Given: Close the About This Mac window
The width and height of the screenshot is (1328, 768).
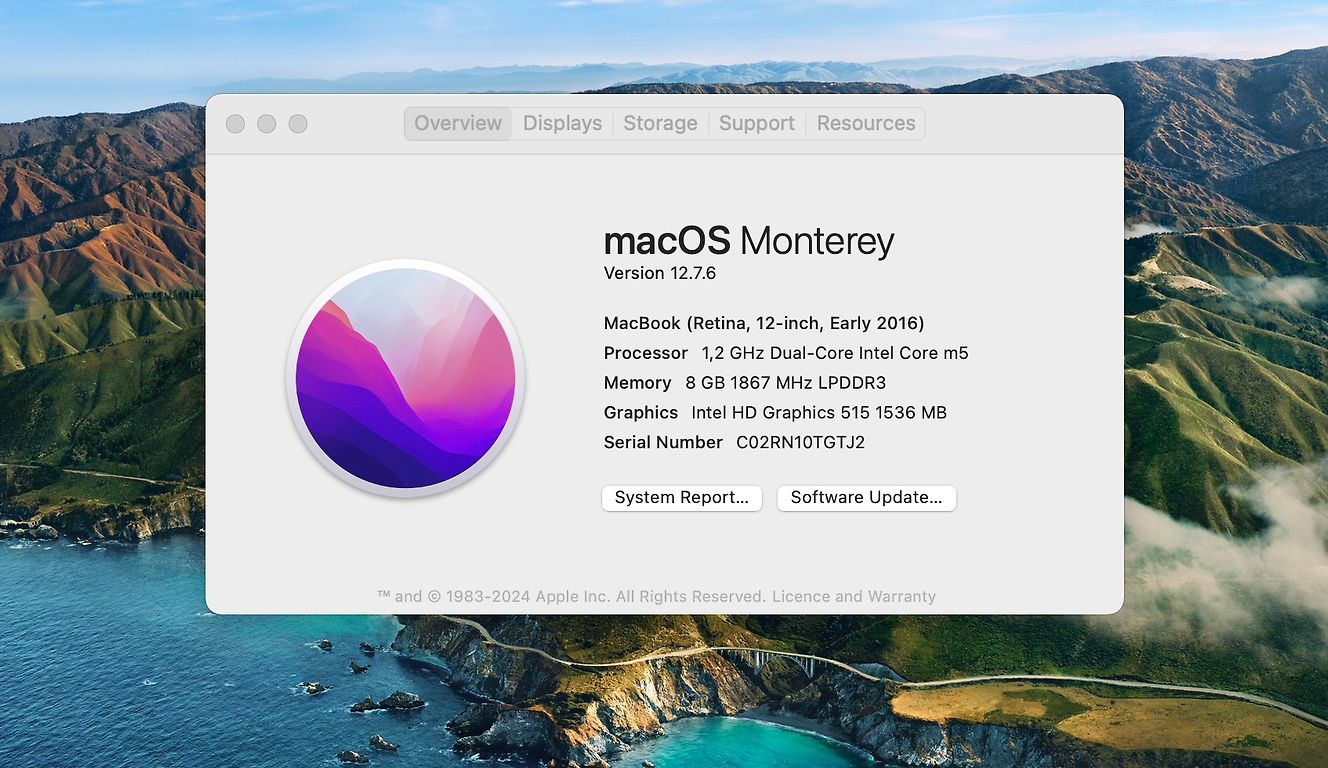Looking at the screenshot, I should tap(235, 123).
